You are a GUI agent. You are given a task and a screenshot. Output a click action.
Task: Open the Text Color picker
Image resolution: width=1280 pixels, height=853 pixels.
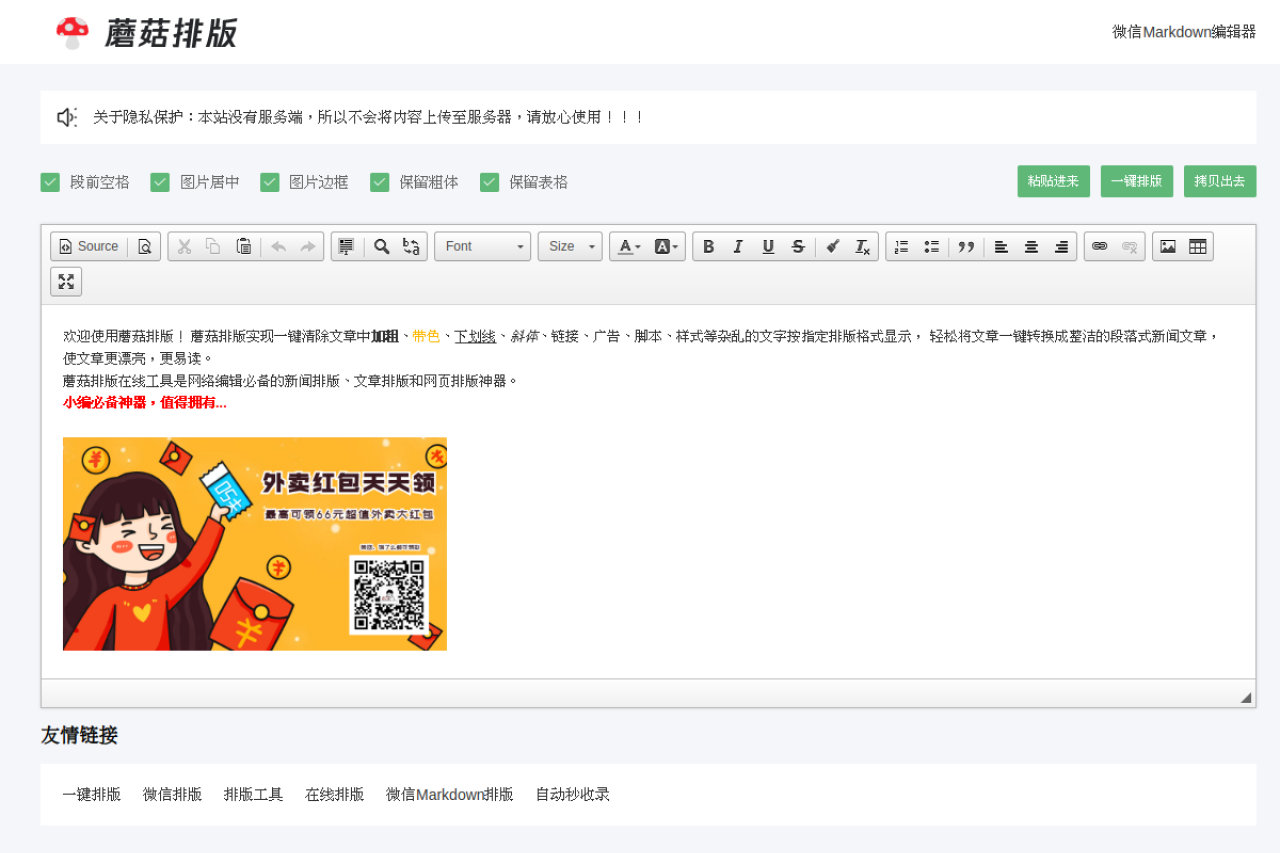[x=629, y=246]
